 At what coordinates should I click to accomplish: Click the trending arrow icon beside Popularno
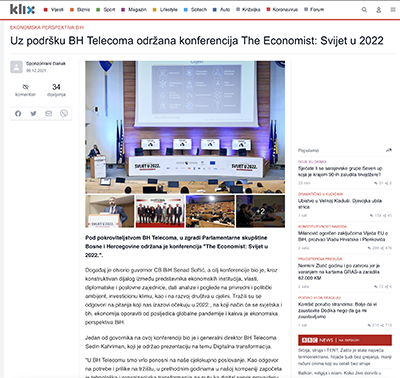pyautogui.click(x=389, y=150)
